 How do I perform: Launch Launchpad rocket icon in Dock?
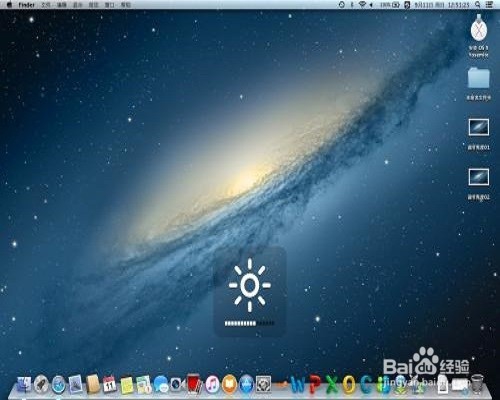click(x=41, y=384)
